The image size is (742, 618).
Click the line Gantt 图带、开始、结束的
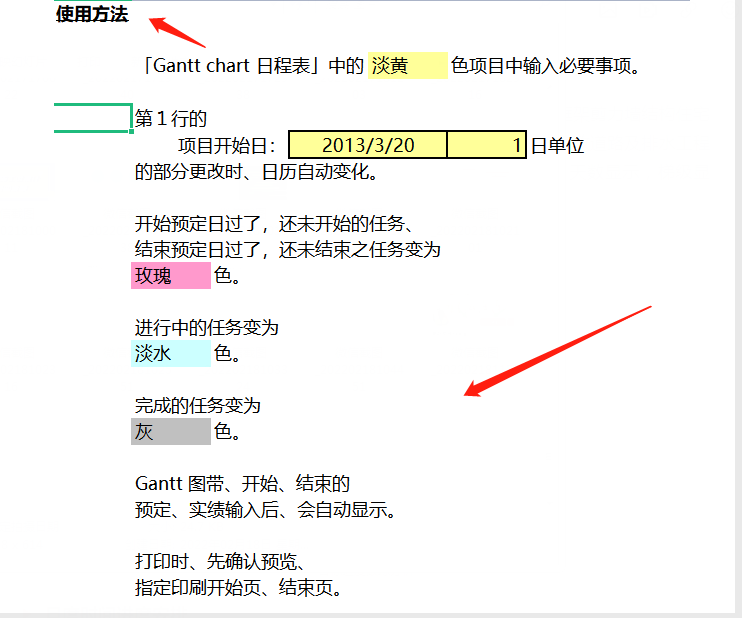pos(242,484)
